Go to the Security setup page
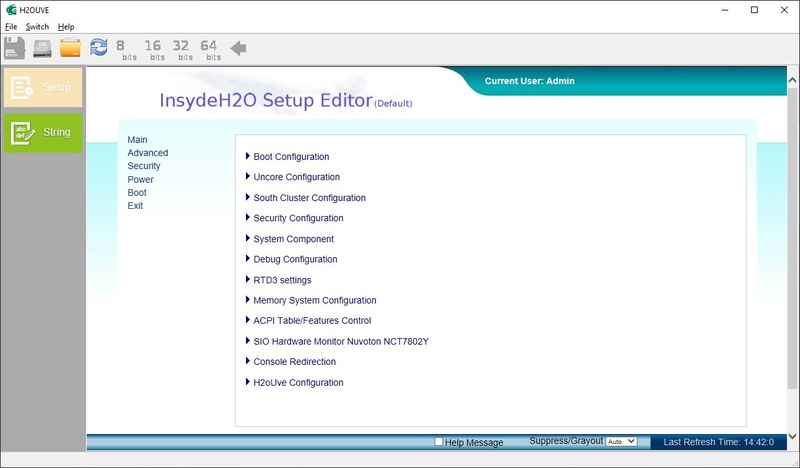The width and height of the screenshot is (800, 468). pyautogui.click(x=144, y=166)
